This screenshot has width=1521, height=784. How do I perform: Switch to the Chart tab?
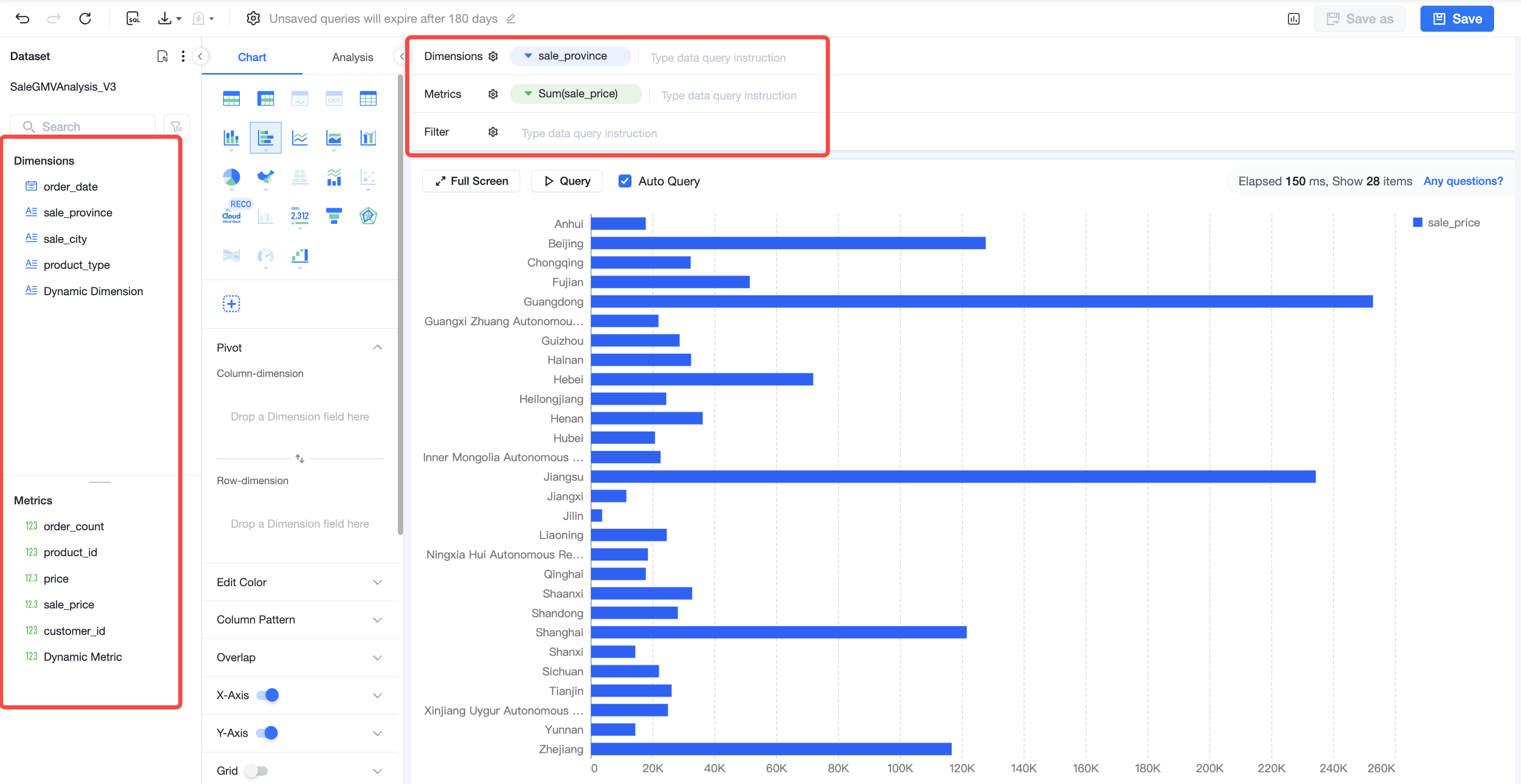point(252,57)
